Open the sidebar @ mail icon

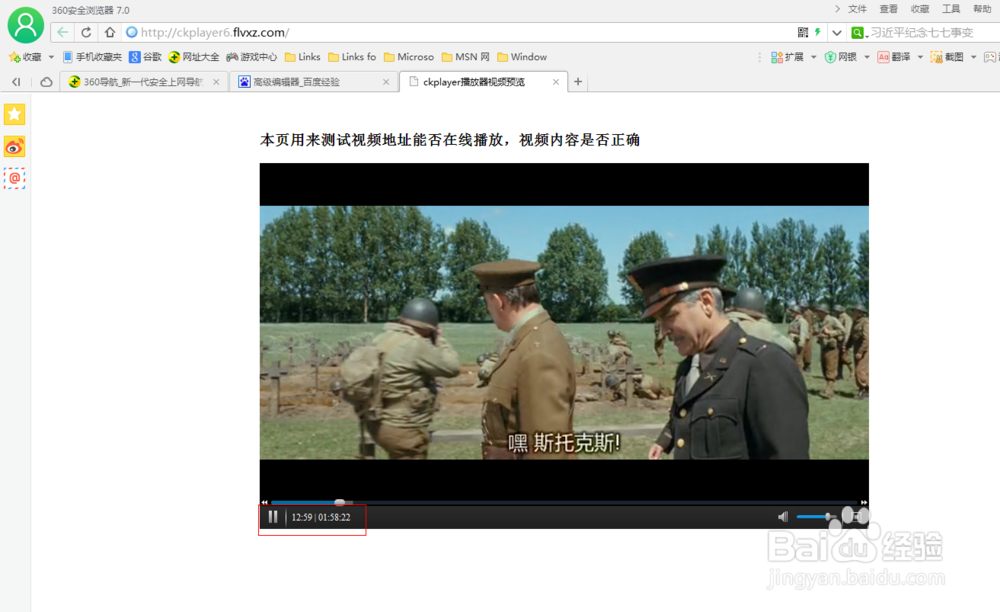pyautogui.click(x=15, y=178)
